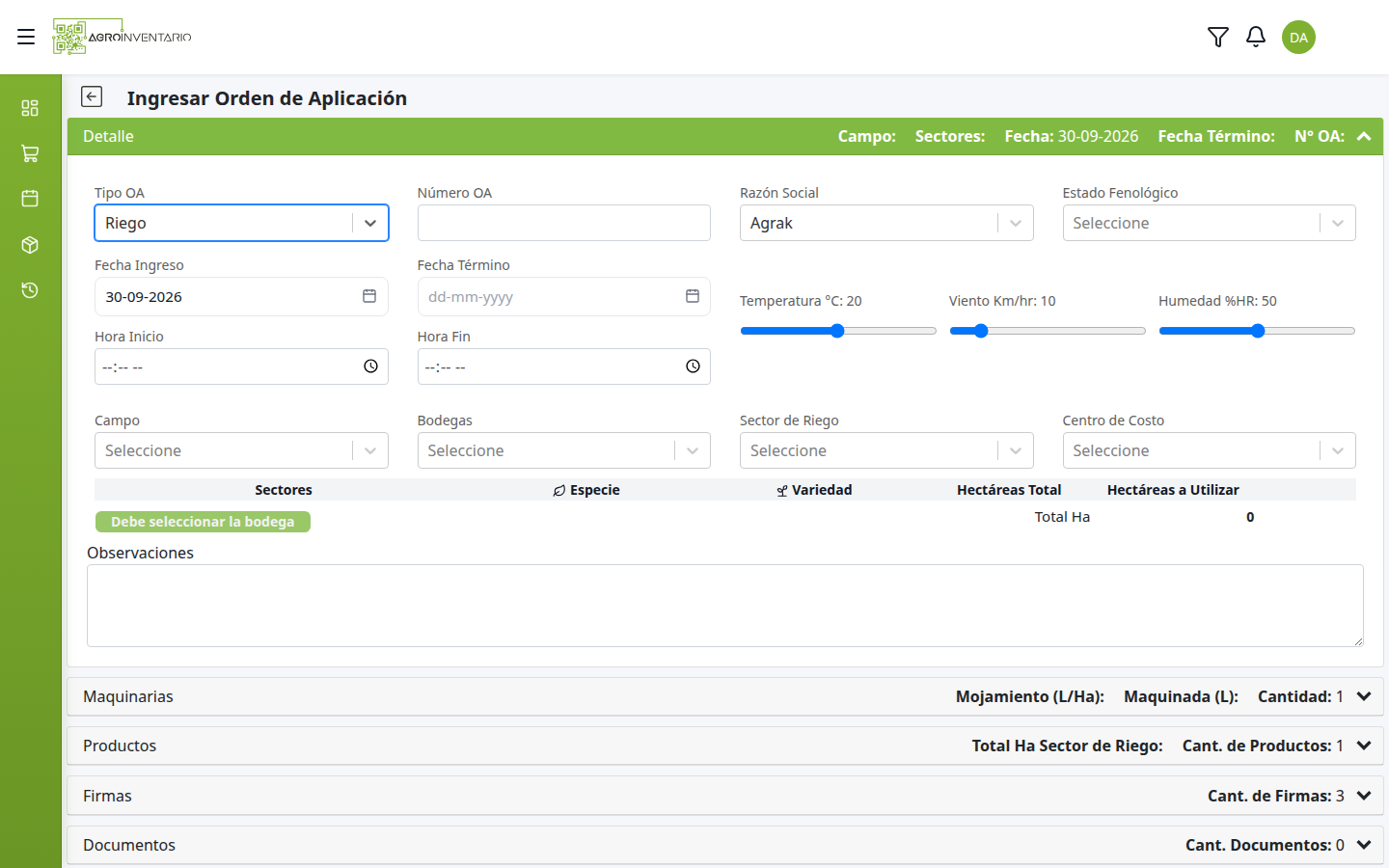Open the hamburger navigation menu
The image size is (1389, 868).
[x=26, y=37]
